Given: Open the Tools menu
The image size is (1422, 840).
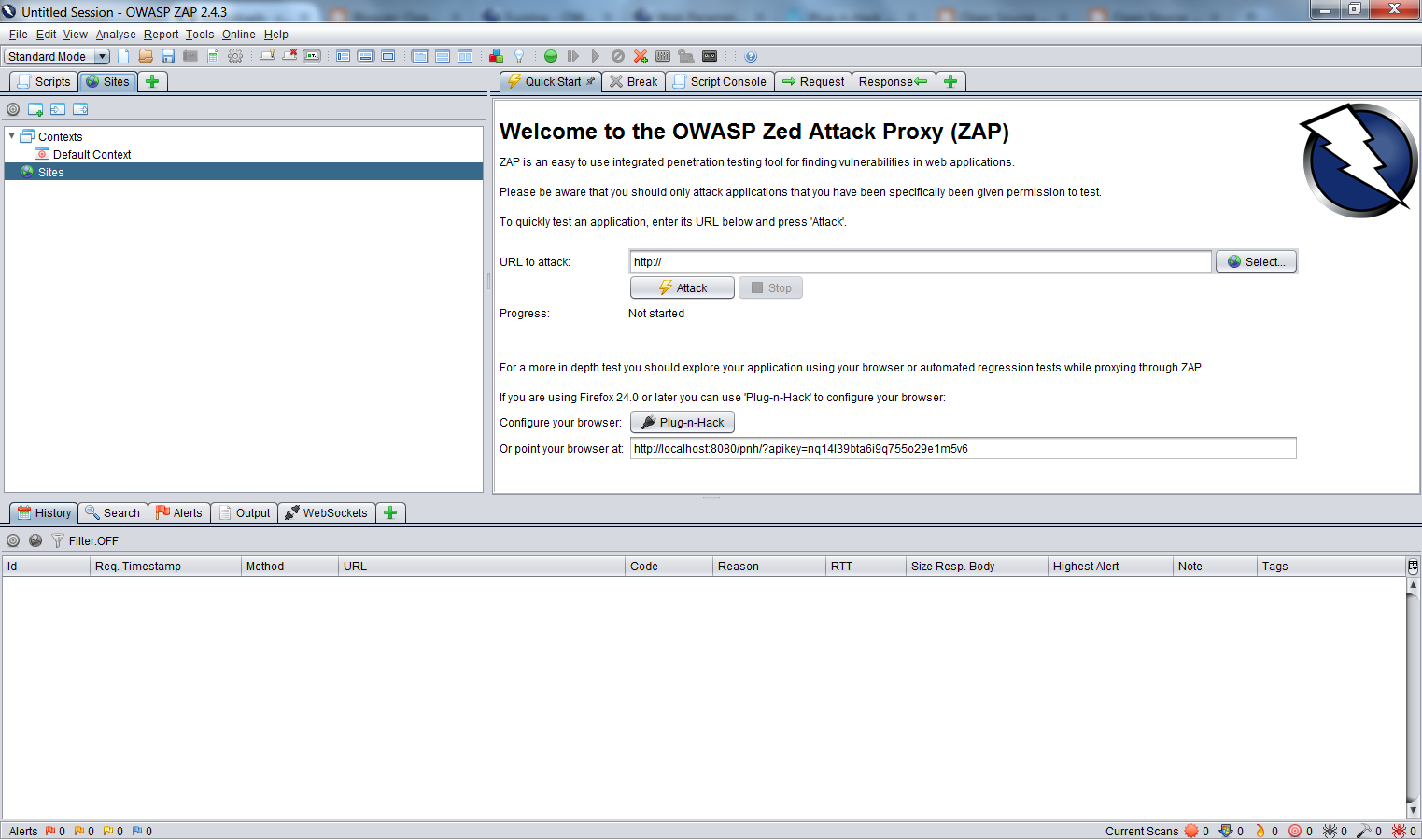Looking at the screenshot, I should [x=200, y=35].
